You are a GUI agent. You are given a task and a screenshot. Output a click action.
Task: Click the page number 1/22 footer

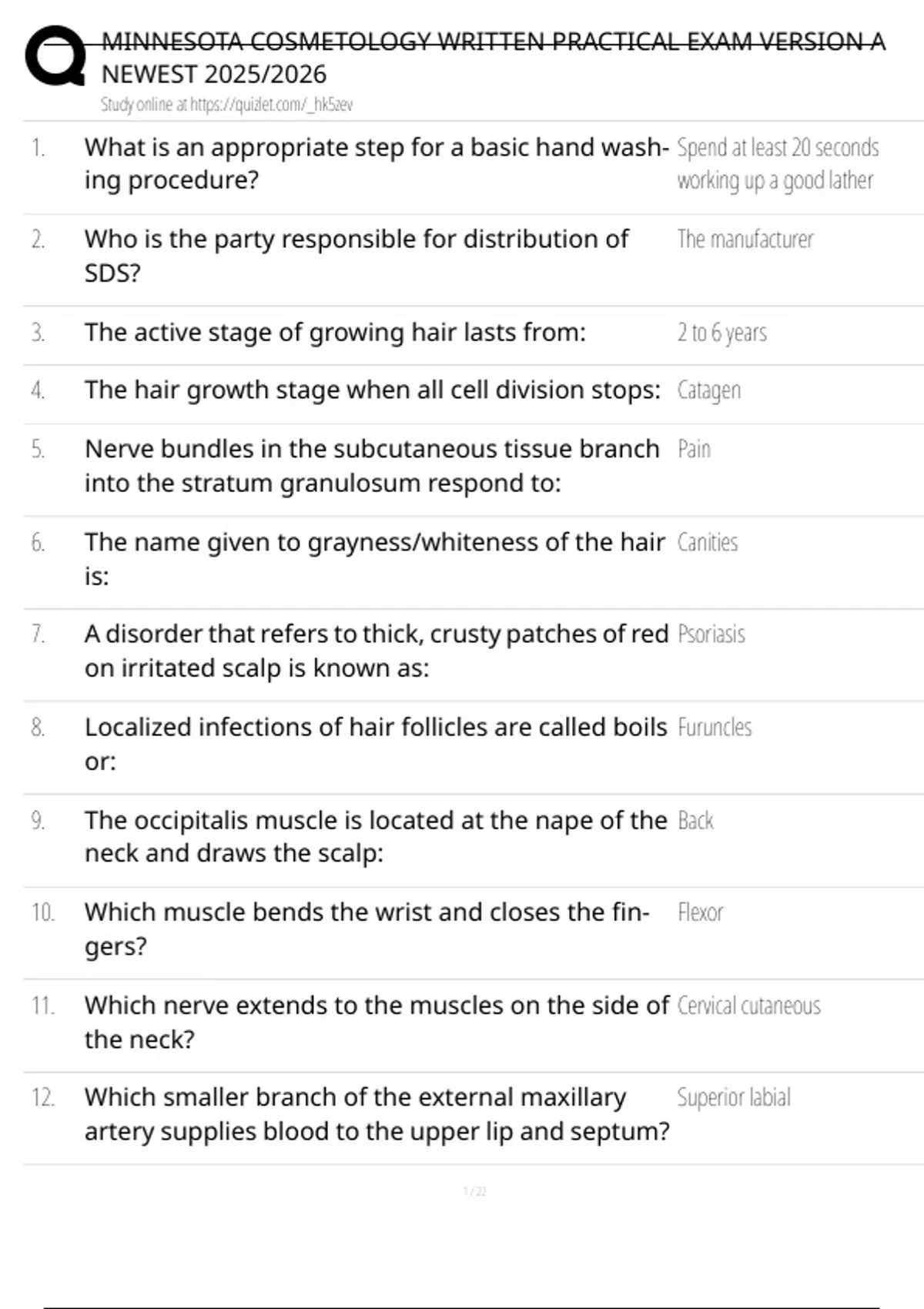click(x=475, y=1191)
